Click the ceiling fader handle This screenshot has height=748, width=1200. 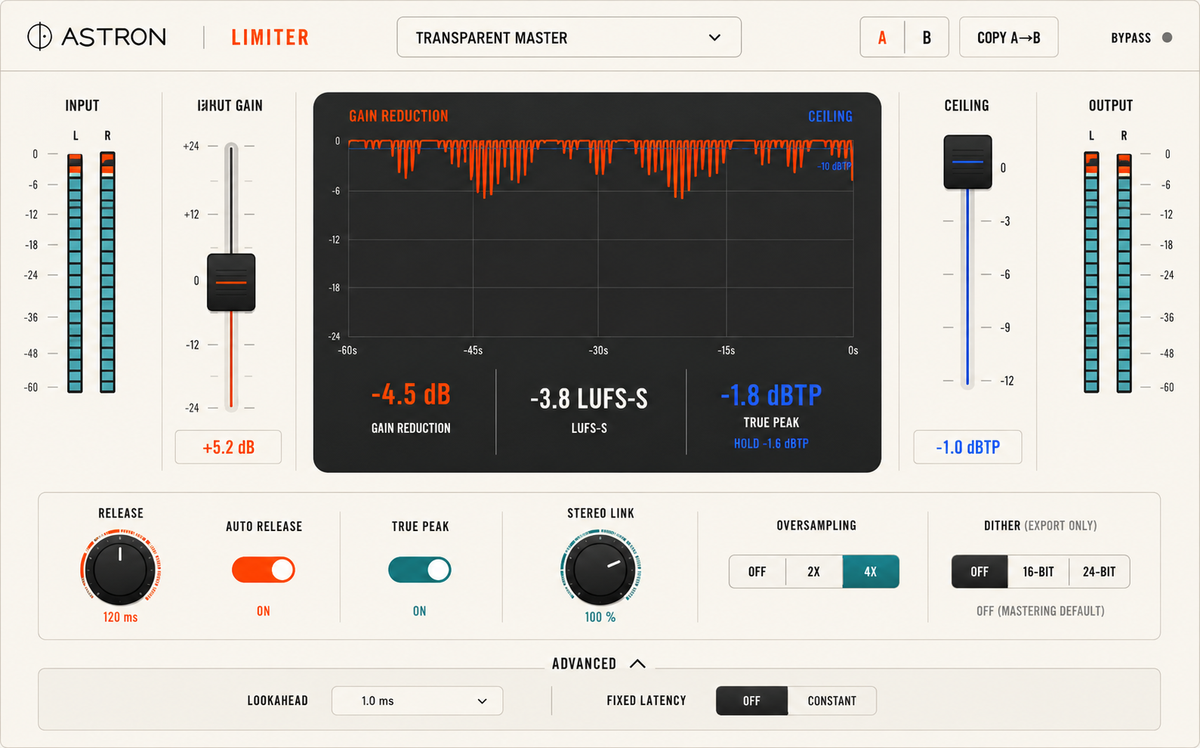(967, 161)
